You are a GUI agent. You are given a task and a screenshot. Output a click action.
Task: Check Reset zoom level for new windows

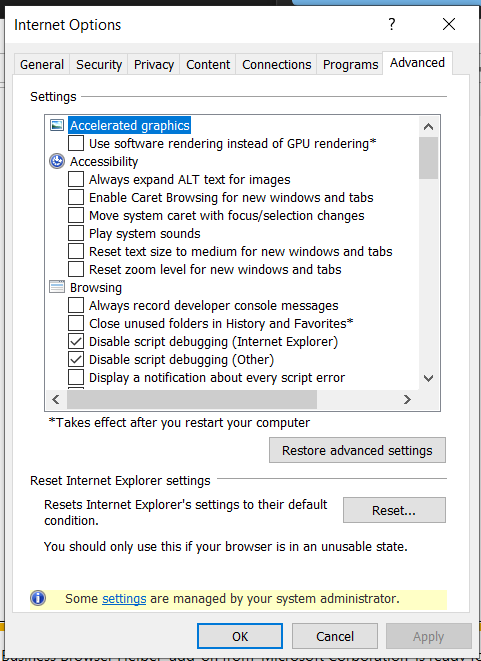click(76, 269)
